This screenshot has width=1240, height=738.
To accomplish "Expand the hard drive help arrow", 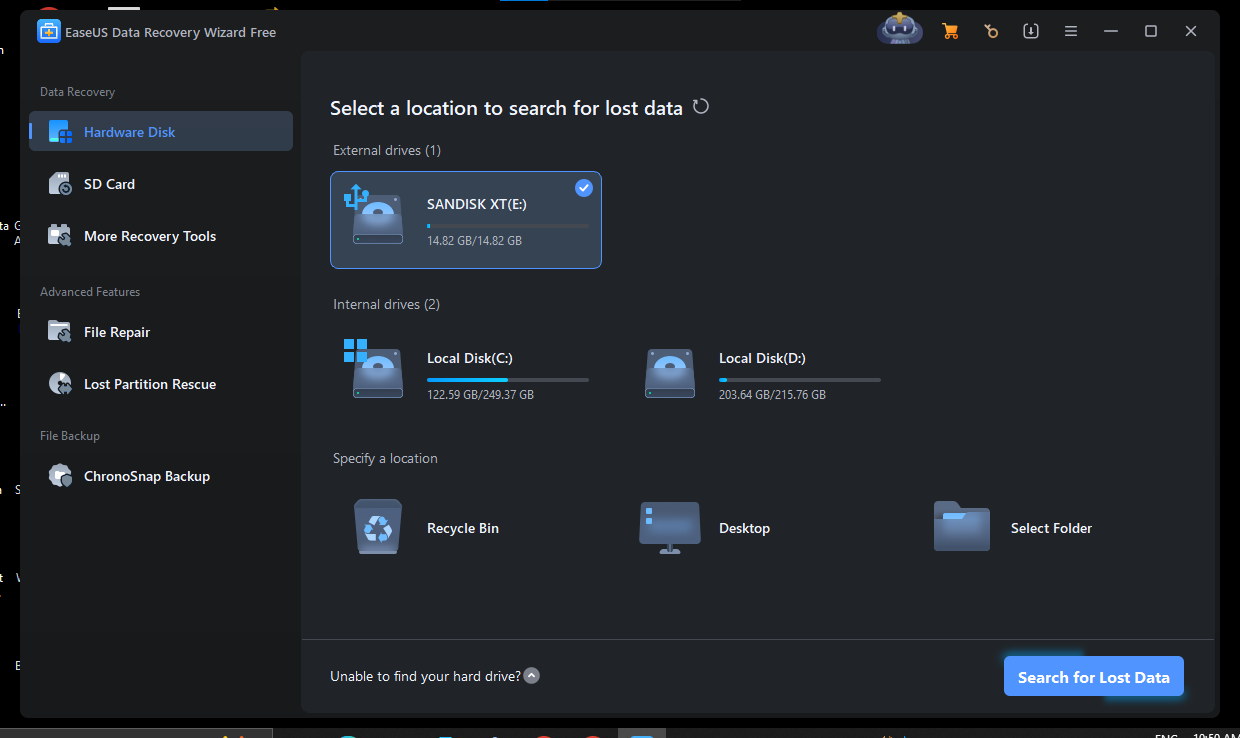I will point(532,676).
